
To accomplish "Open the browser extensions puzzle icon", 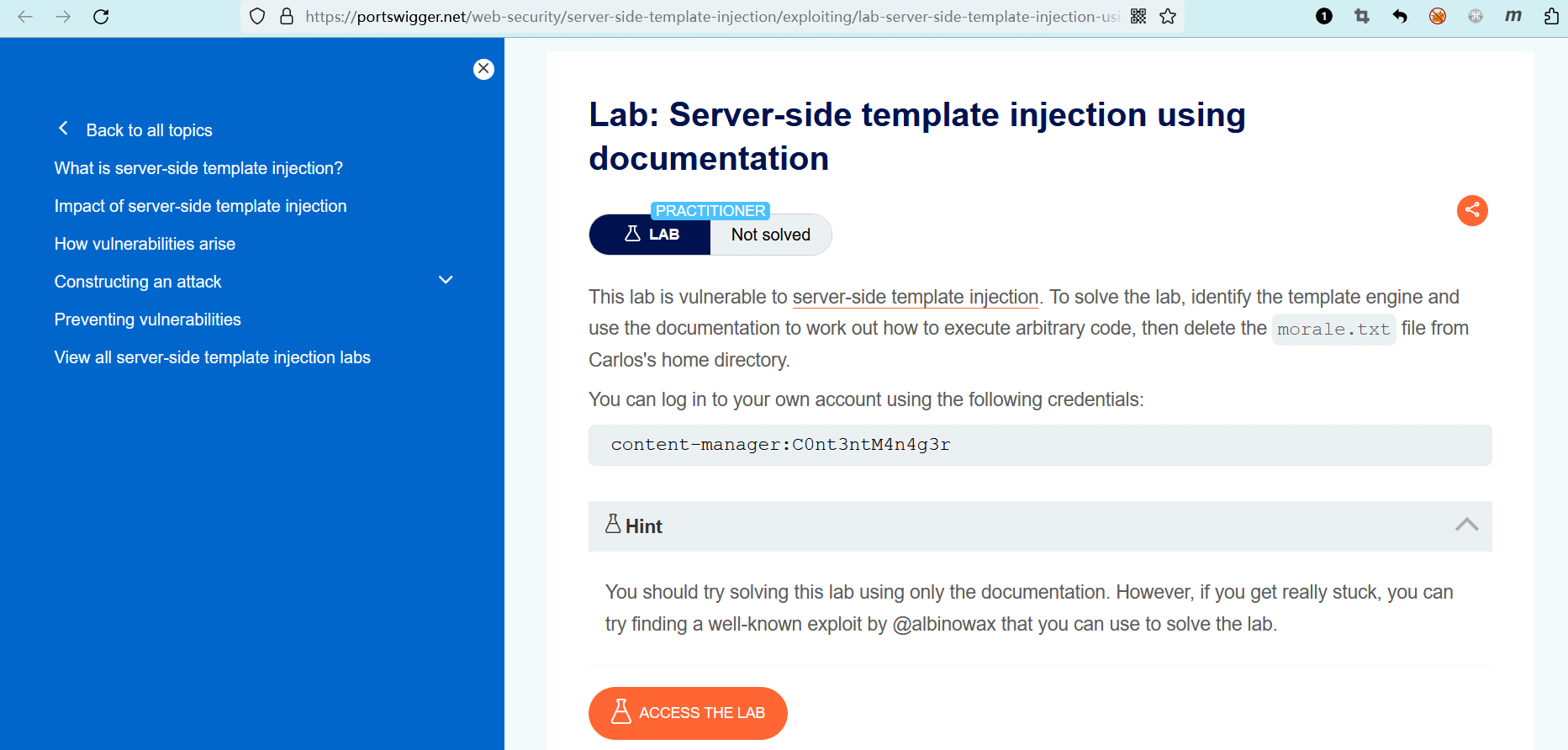I will tap(1551, 16).
